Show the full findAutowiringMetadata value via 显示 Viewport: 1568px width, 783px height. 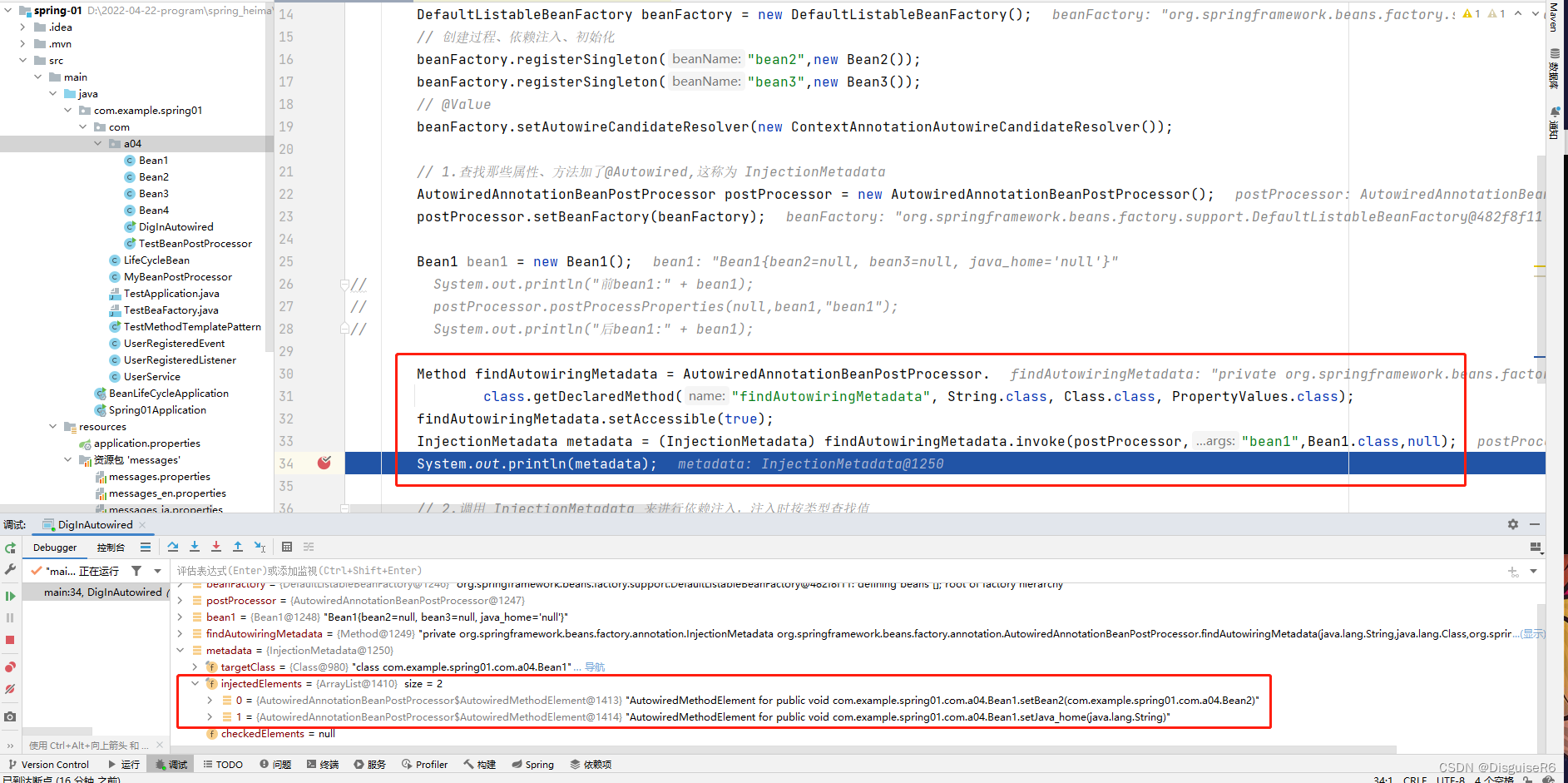[1532, 634]
